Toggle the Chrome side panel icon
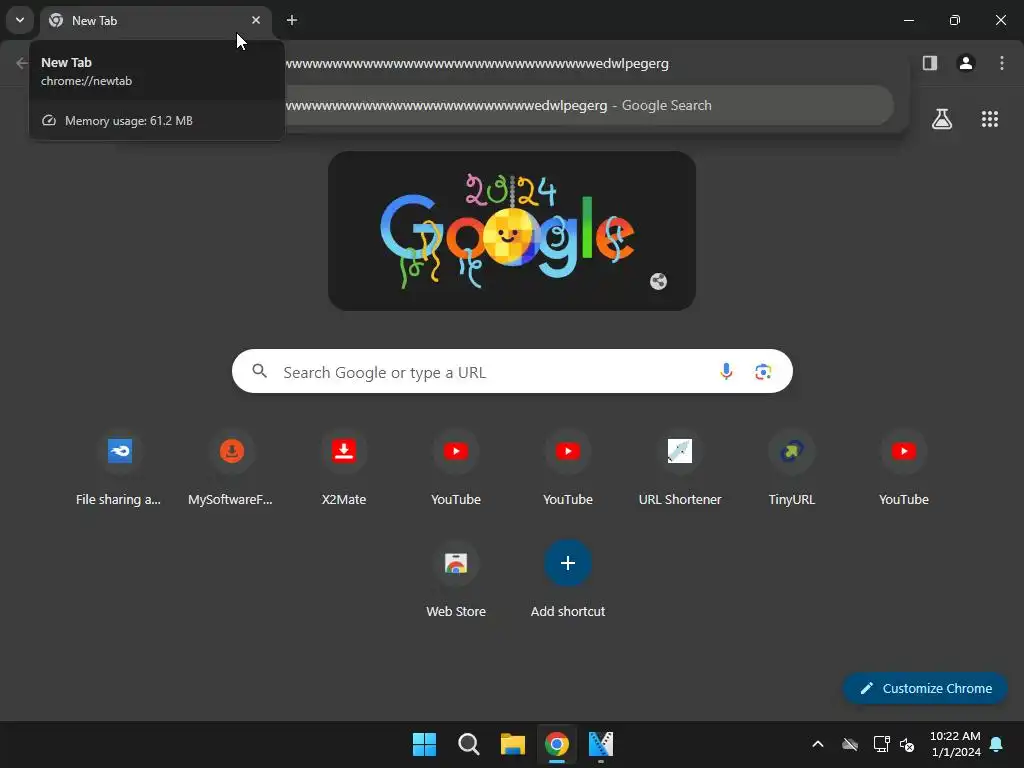The image size is (1024, 768). coord(929,63)
